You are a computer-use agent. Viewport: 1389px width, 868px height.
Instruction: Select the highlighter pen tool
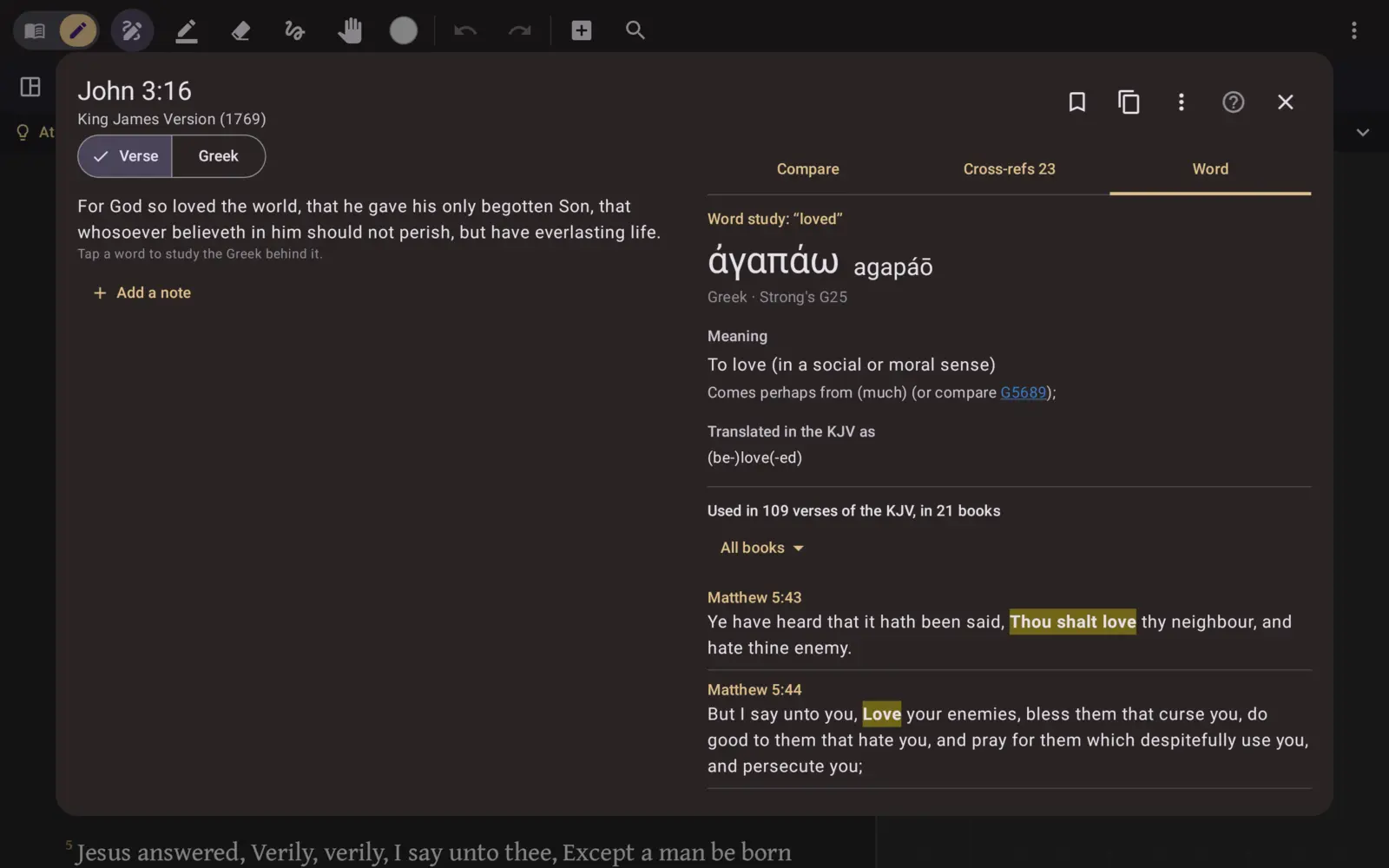pyautogui.click(x=186, y=31)
